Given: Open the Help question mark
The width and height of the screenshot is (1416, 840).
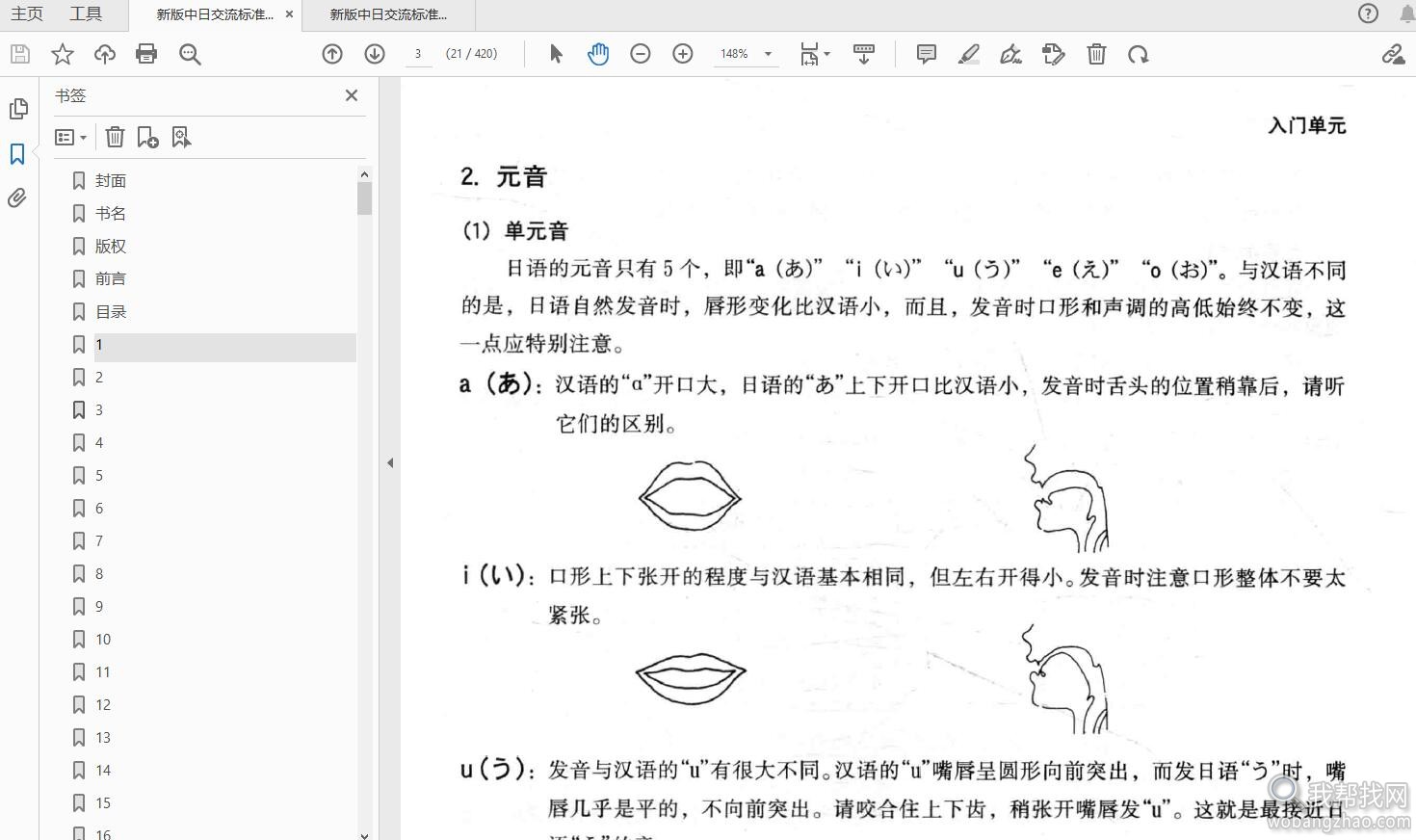Looking at the screenshot, I should pos(1368,13).
